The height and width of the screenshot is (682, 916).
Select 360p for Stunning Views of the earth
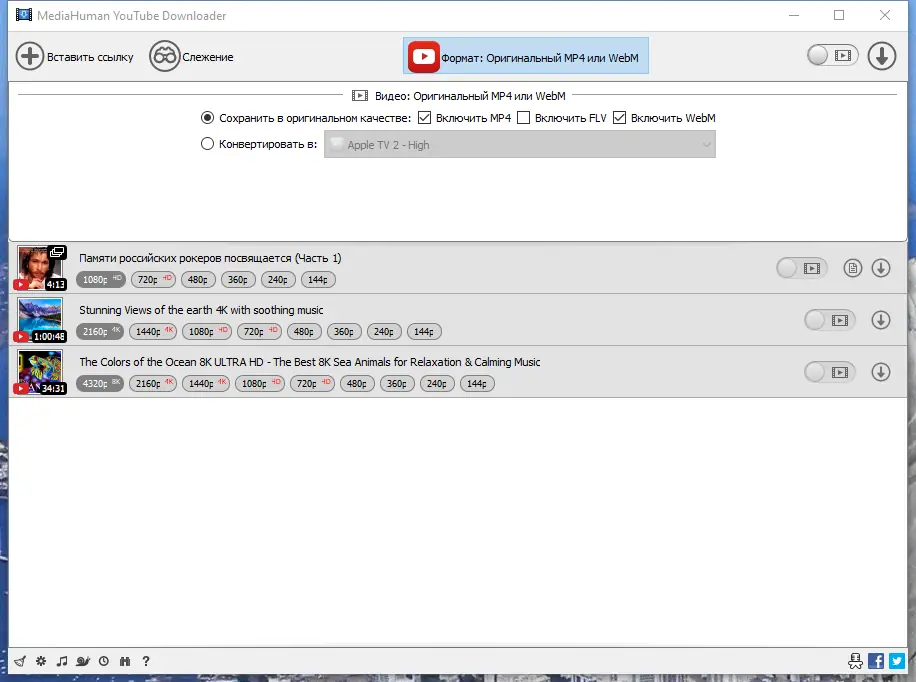[x=344, y=332]
